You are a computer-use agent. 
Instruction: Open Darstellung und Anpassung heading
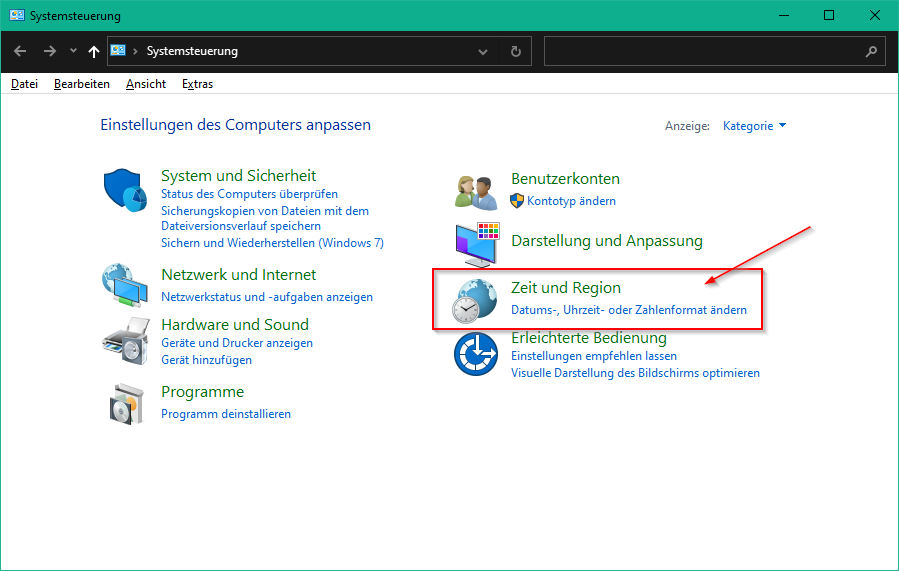607,241
